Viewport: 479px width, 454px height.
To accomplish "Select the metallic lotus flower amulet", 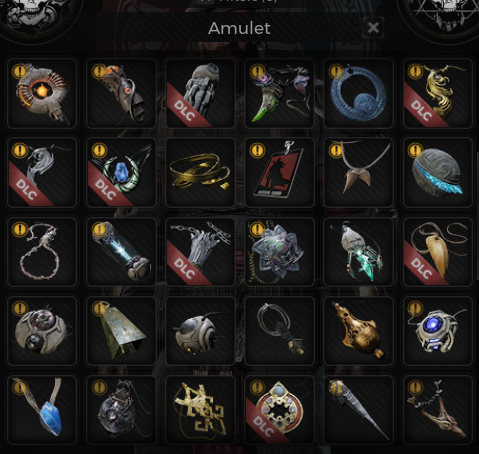I will click(x=279, y=252).
